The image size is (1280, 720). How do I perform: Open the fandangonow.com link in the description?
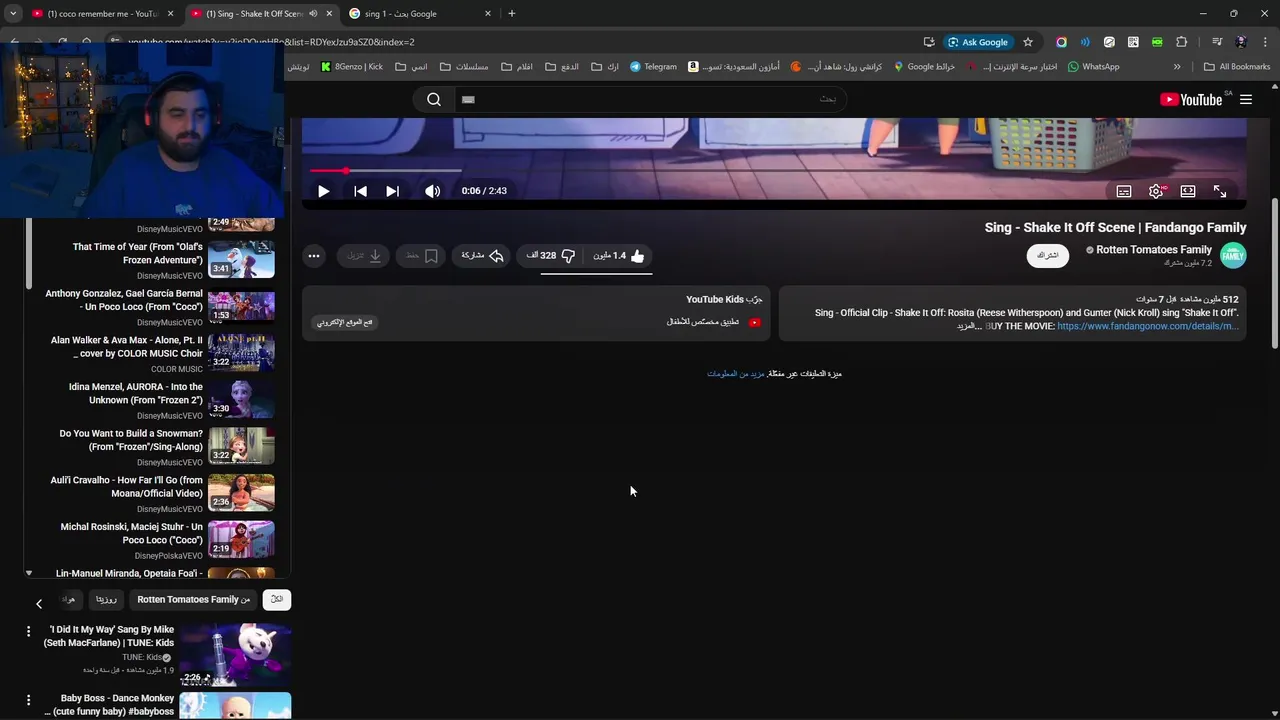click(x=1148, y=326)
